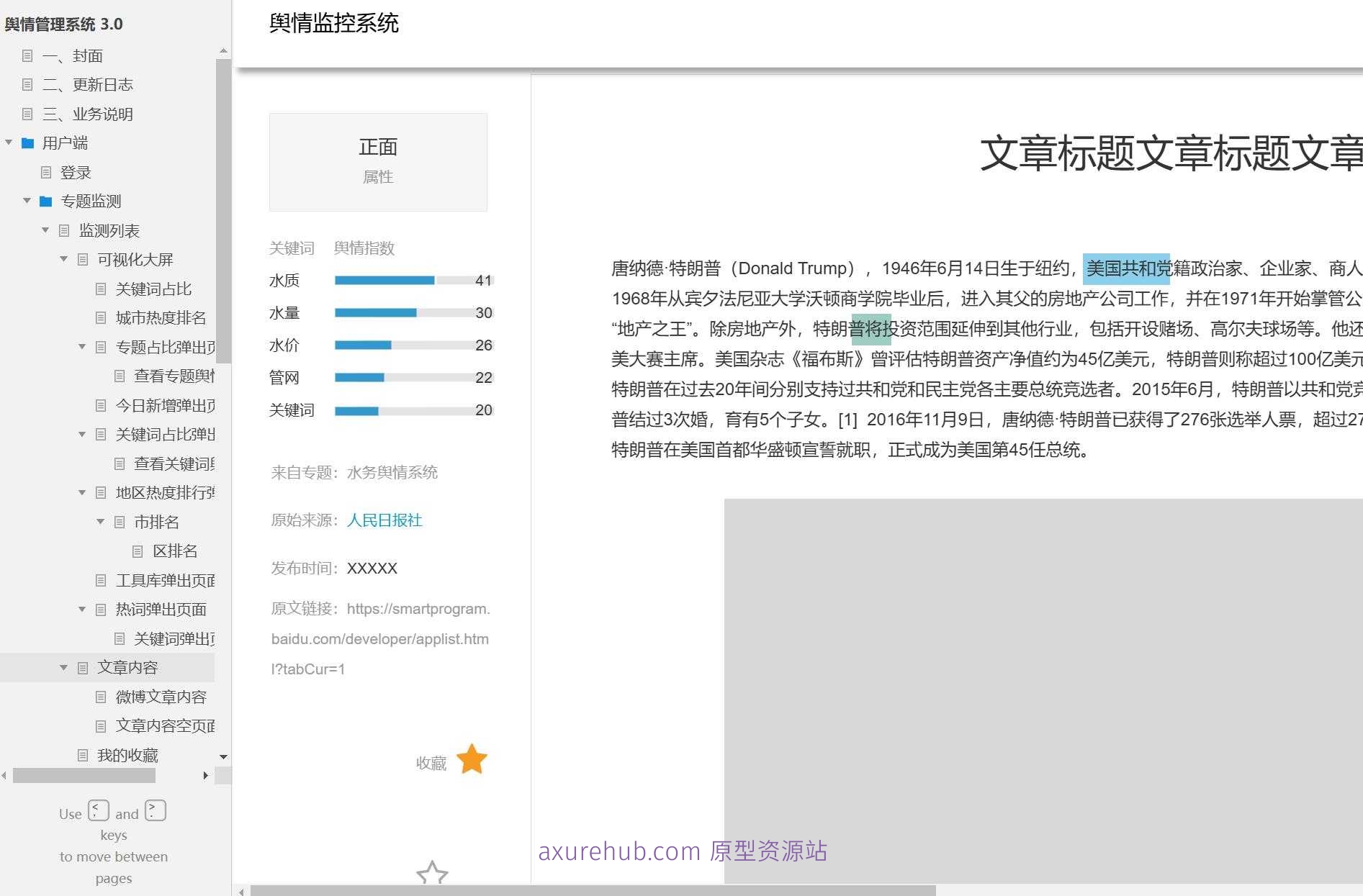Screen dimensions: 1363x896
Task: Click the 水质 keyword index bar
Action: coord(413,281)
